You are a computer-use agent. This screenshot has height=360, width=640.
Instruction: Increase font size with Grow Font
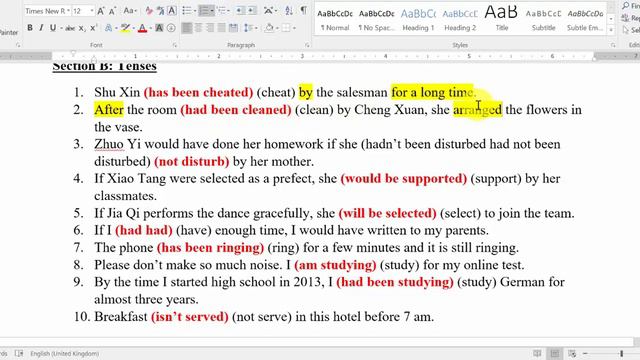tap(100, 11)
